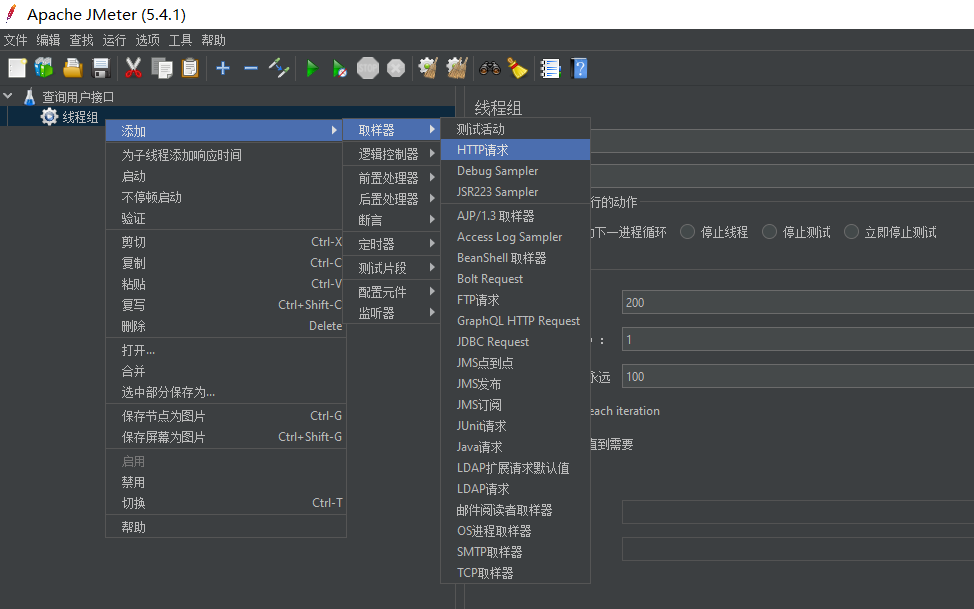Click the Help question mark icon
Viewport: 974px width, 609px height.
pos(578,68)
